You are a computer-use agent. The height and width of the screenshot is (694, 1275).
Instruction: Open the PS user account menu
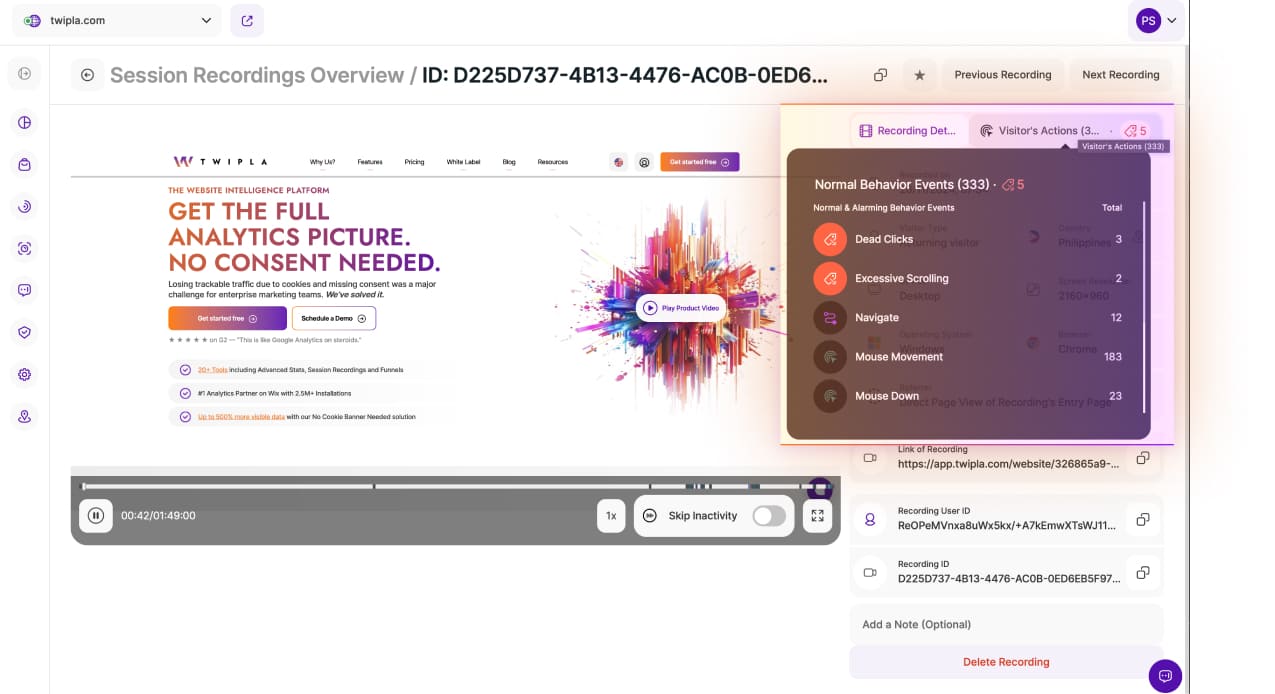tap(1156, 20)
